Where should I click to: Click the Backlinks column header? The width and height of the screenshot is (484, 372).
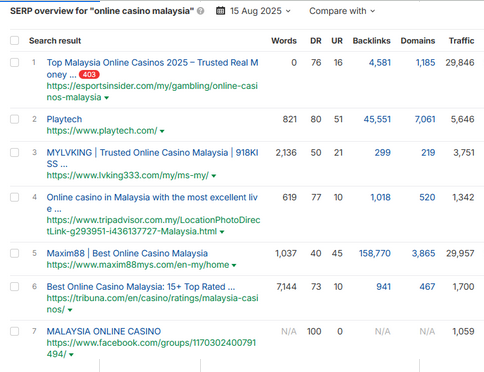click(372, 41)
